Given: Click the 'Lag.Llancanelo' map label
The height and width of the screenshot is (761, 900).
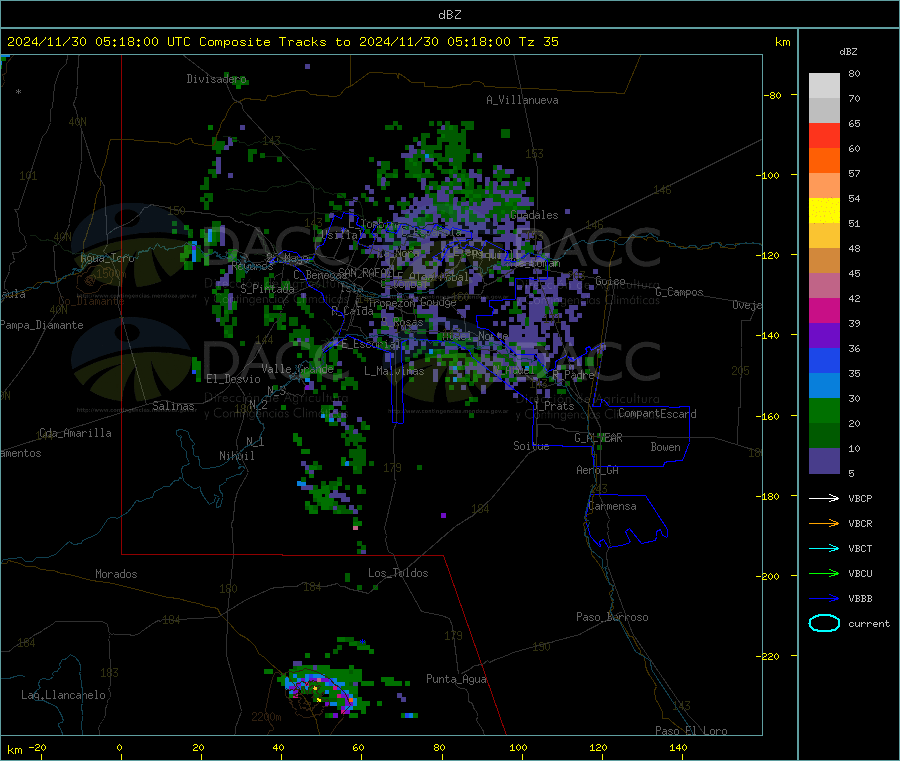Looking at the screenshot, I should coord(63,696).
